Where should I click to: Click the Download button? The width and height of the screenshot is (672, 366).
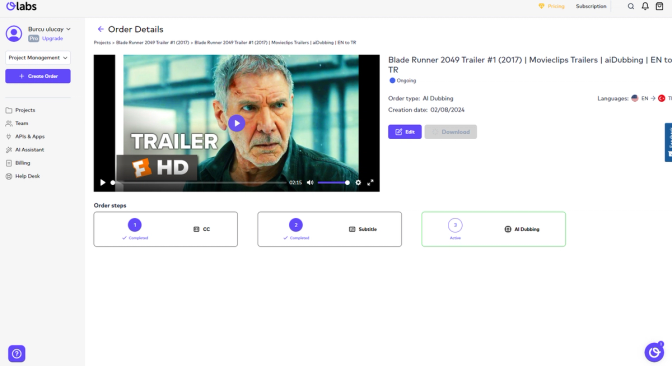coord(451,132)
